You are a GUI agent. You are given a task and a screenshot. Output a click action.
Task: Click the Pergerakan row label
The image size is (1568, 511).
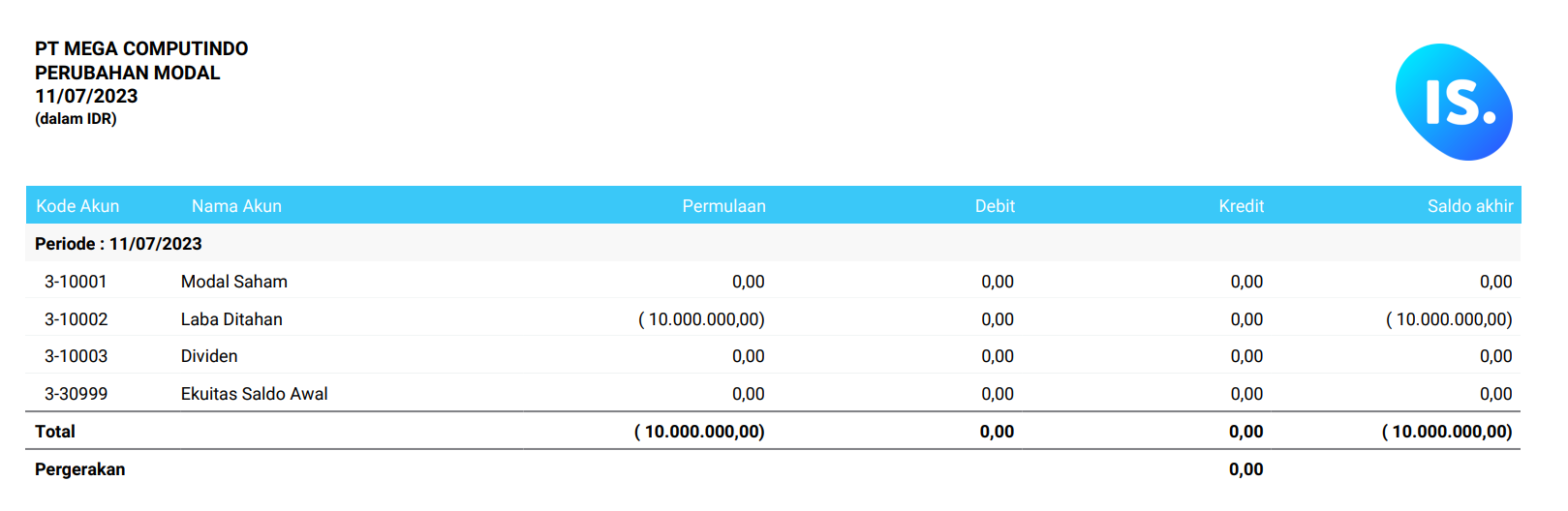(x=79, y=469)
